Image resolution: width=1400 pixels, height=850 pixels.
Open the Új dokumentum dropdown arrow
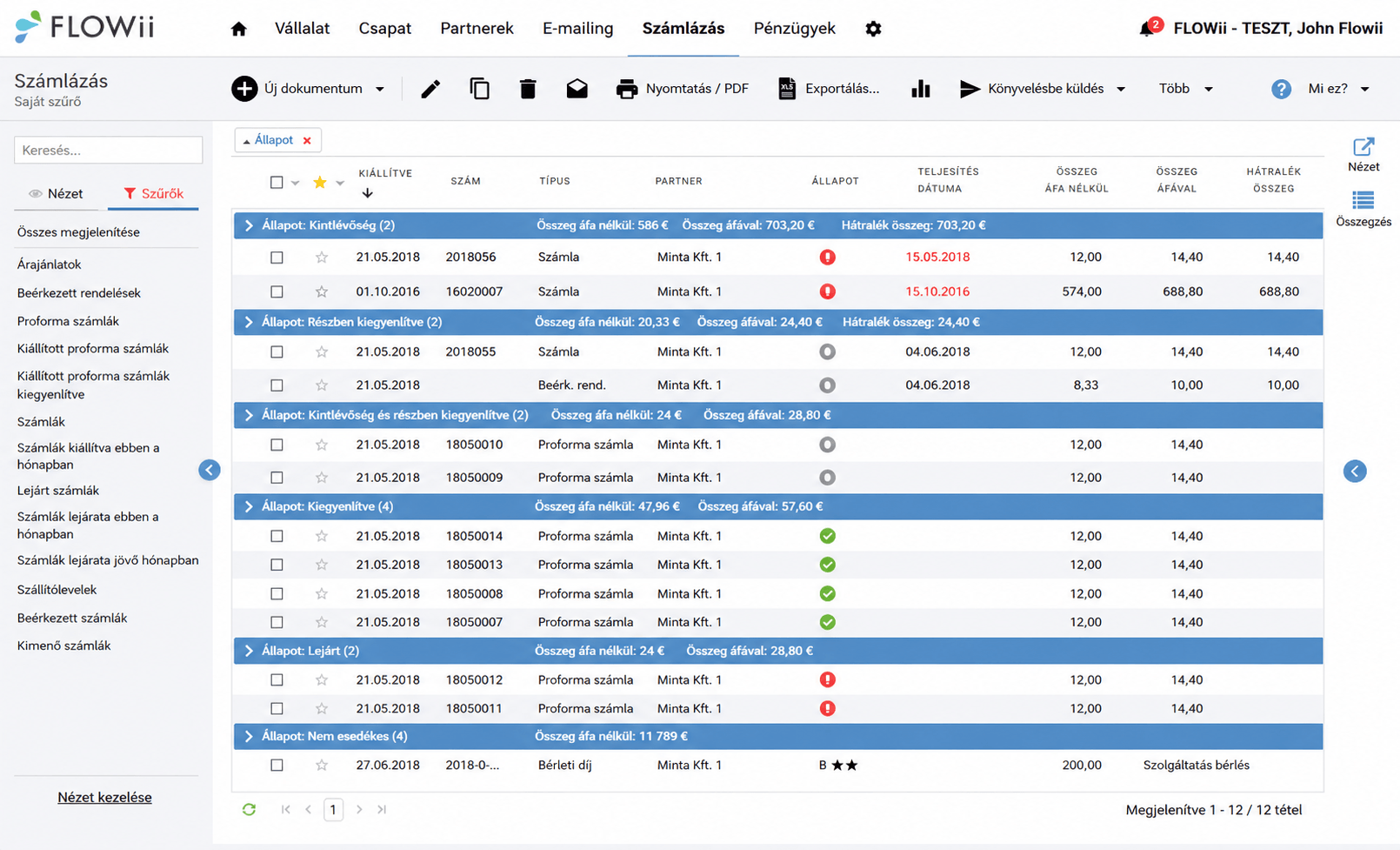coord(380,89)
